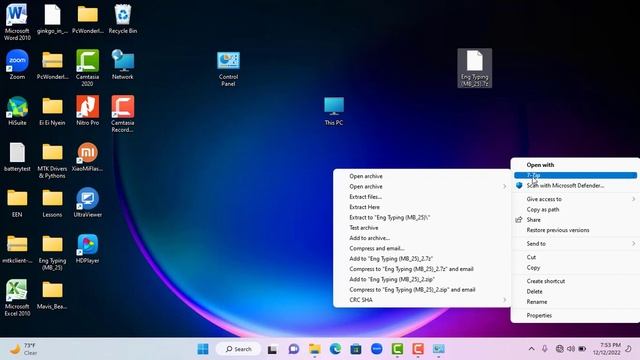Open Microsoft Edge from the taskbar
This screenshot has width=640, height=360.
[x=336, y=349]
